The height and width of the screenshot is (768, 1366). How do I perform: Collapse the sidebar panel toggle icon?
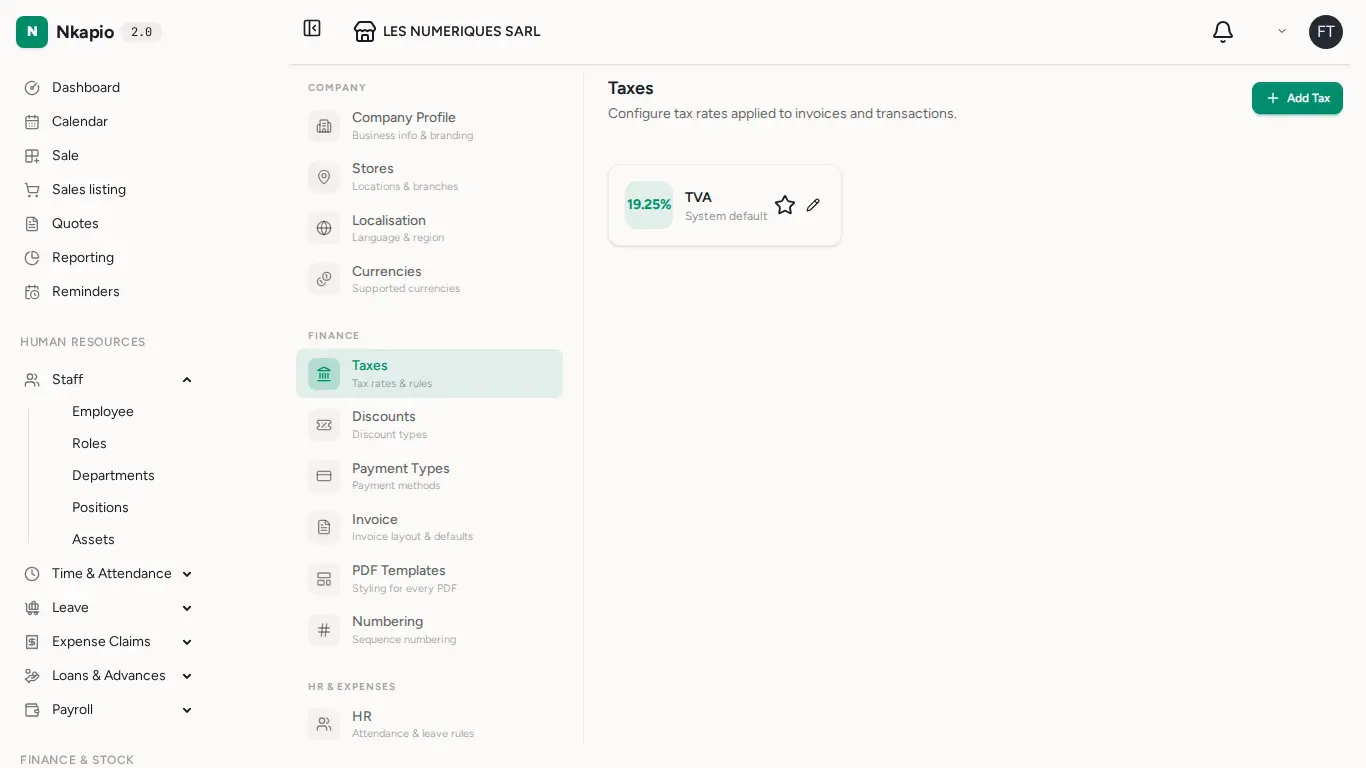coord(312,28)
